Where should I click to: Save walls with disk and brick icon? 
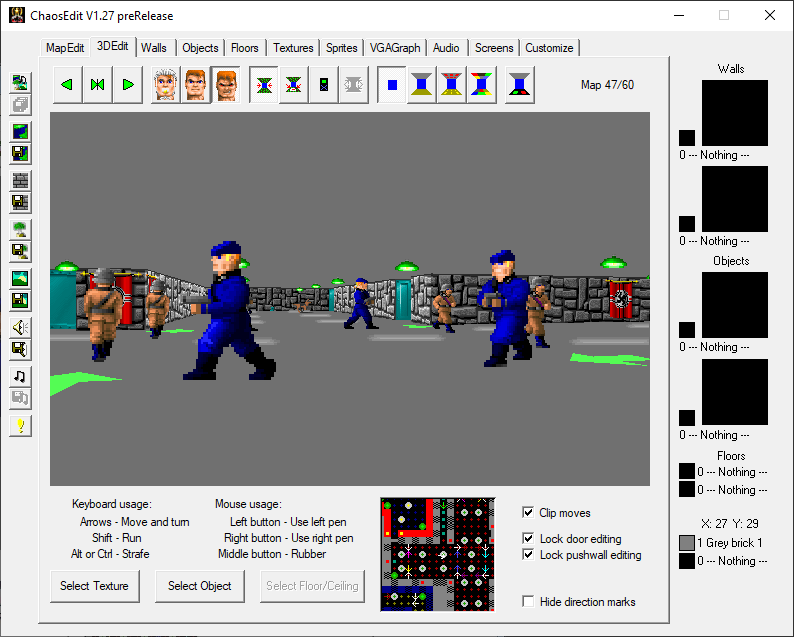[x=20, y=203]
